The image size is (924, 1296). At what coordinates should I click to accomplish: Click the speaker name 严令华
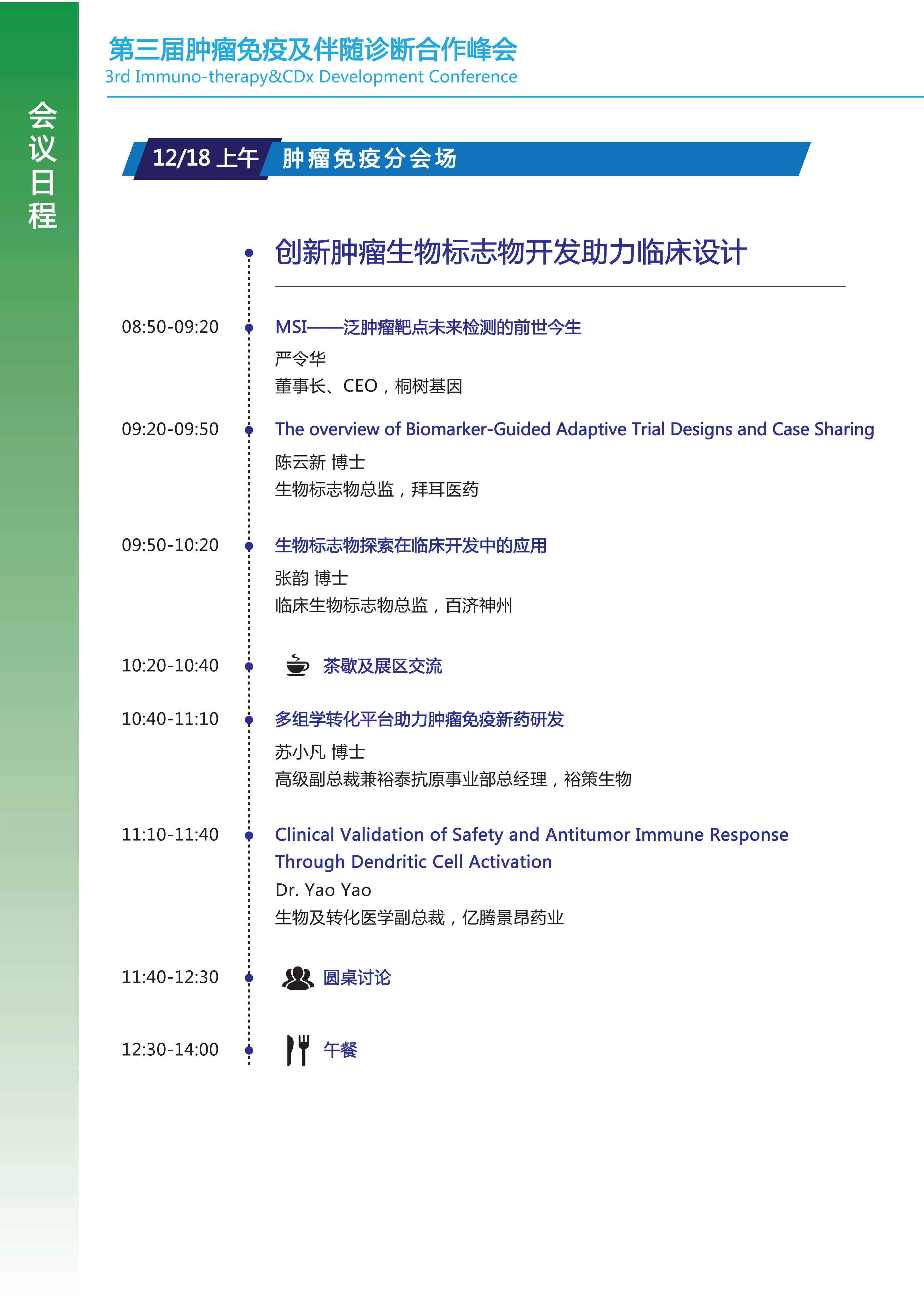tap(301, 358)
